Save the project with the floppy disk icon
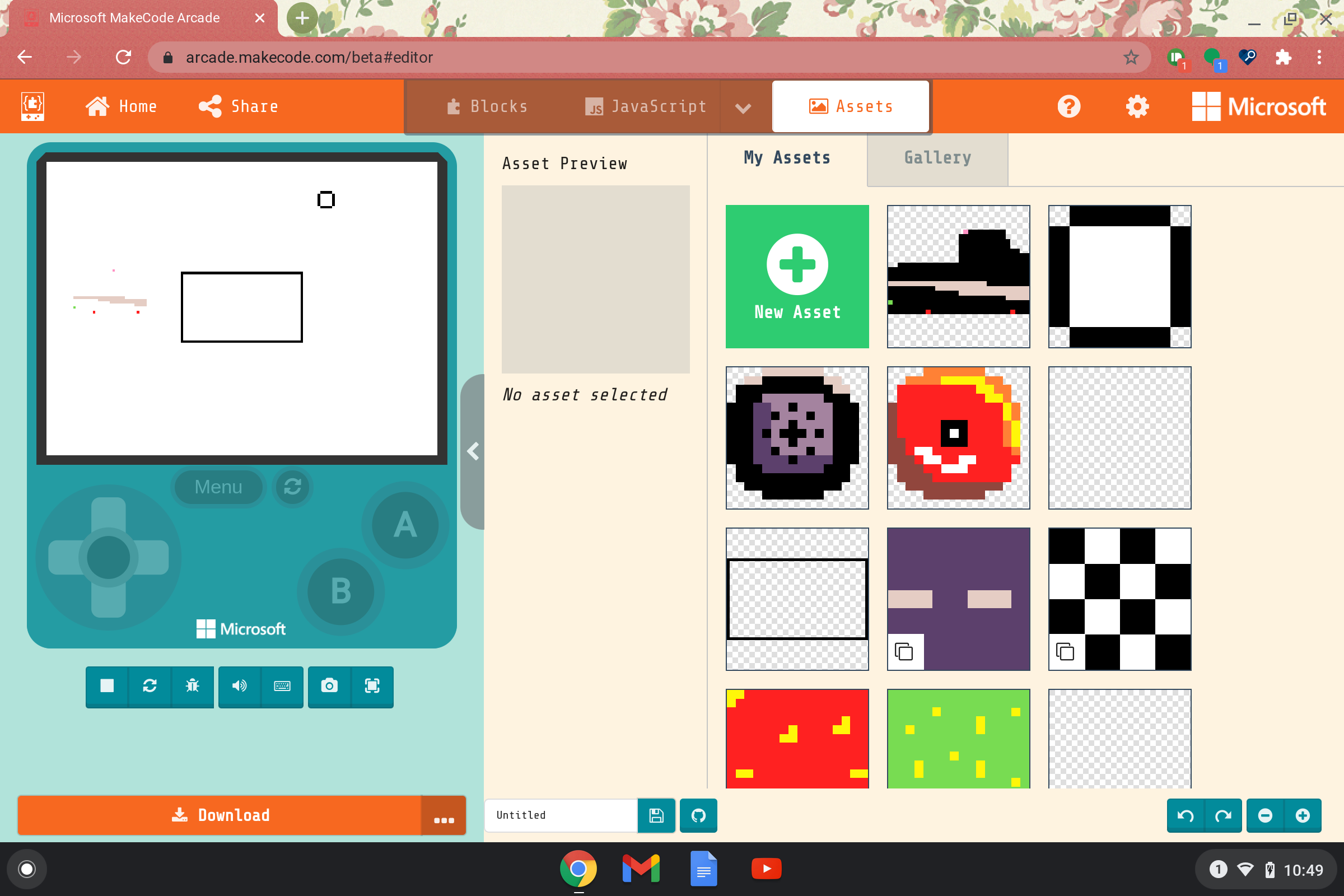This screenshot has height=896, width=1344. click(656, 815)
